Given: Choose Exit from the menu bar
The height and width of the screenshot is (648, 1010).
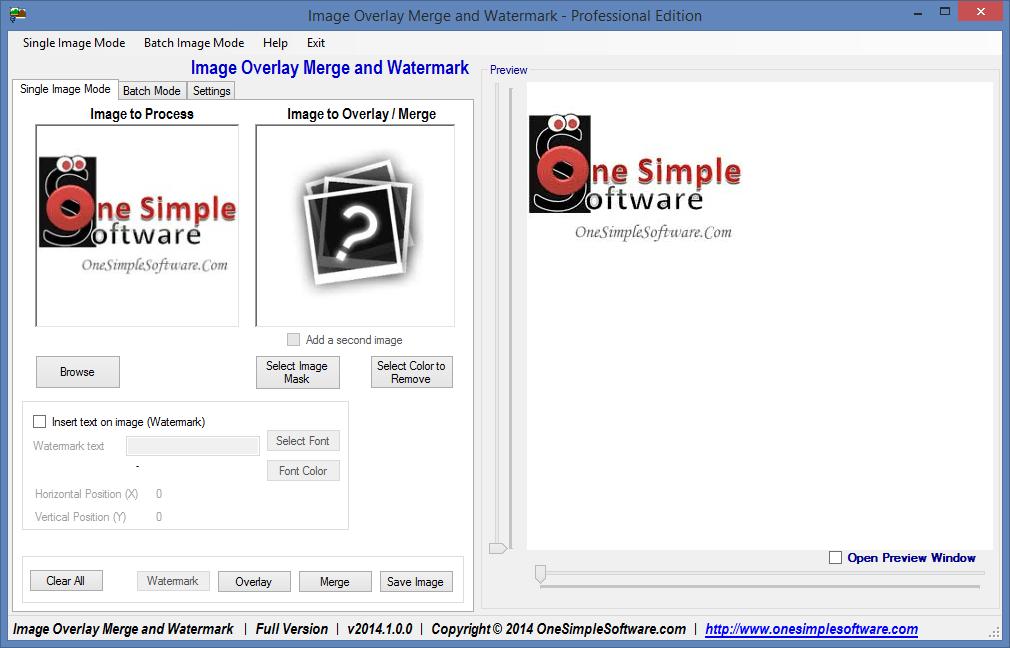Looking at the screenshot, I should pos(316,43).
